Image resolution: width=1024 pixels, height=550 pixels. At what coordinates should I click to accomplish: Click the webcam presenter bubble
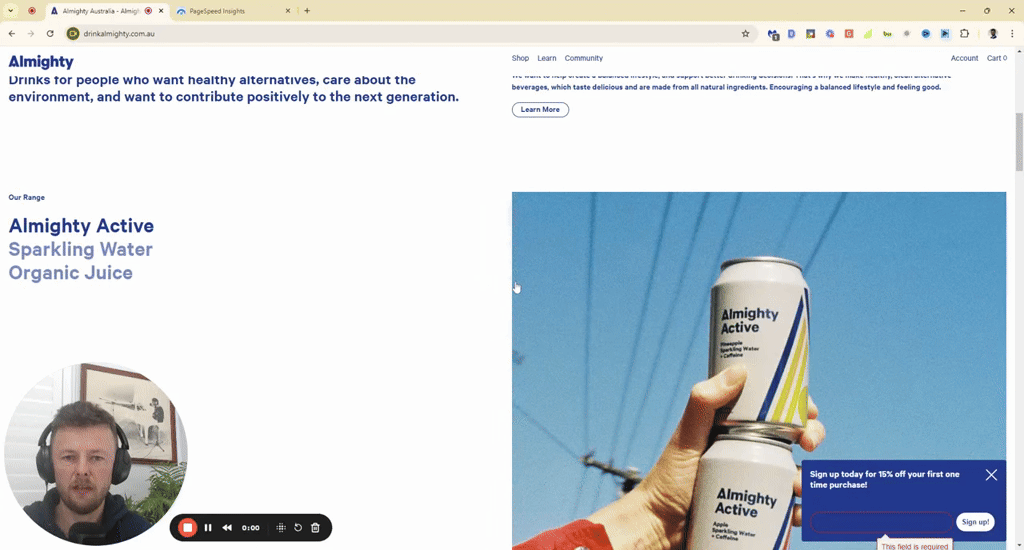pyautogui.click(x=96, y=453)
